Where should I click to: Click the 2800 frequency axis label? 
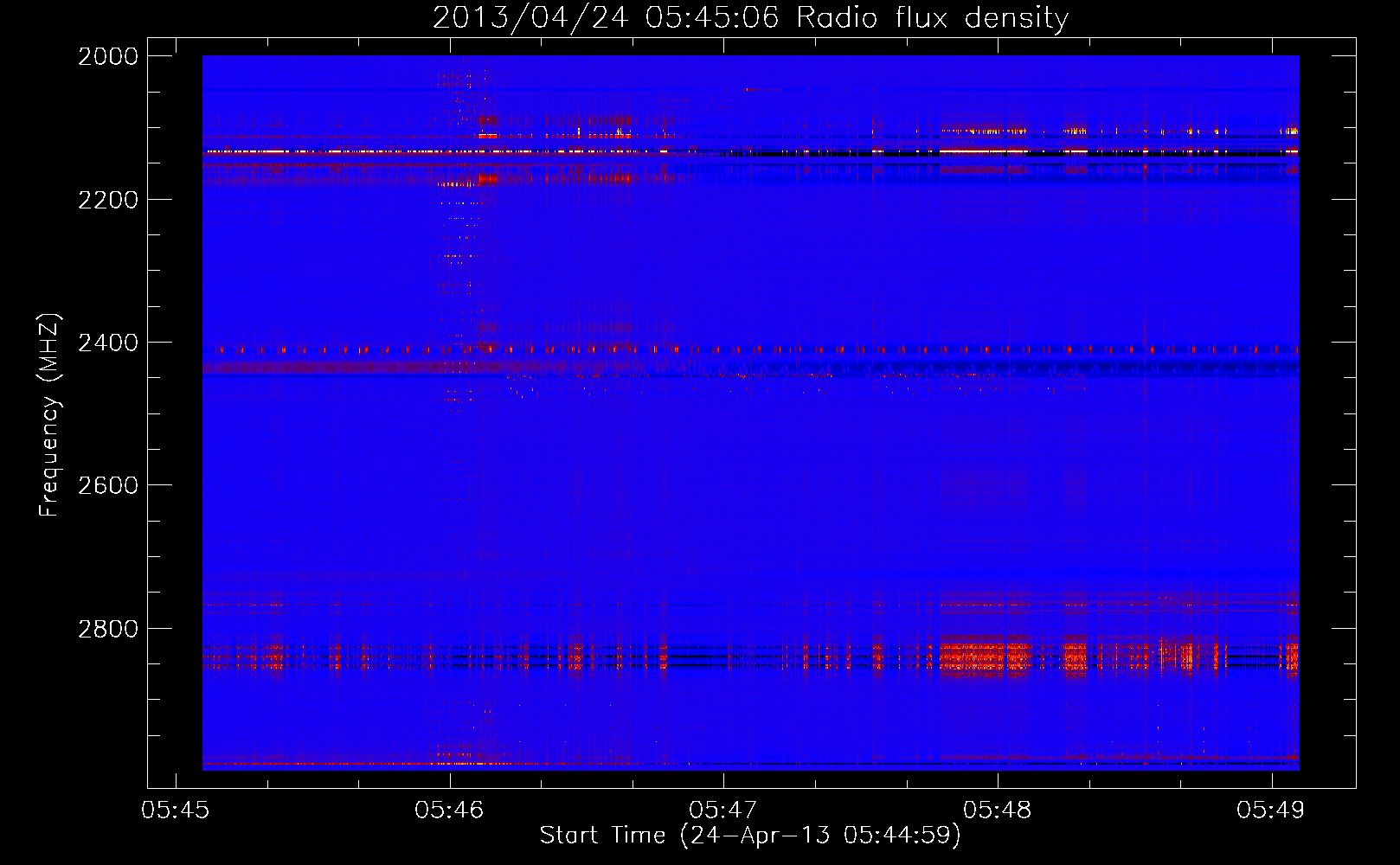[x=108, y=628]
